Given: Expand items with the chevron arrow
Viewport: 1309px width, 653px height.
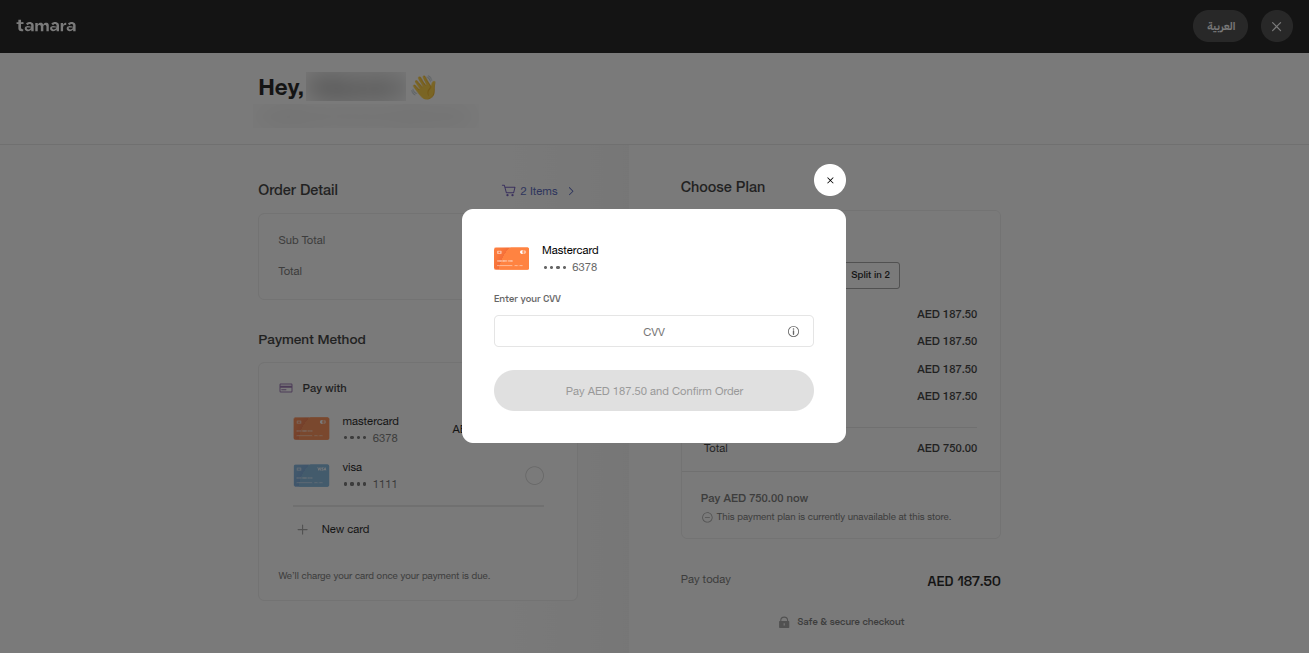Looking at the screenshot, I should (x=571, y=191).
